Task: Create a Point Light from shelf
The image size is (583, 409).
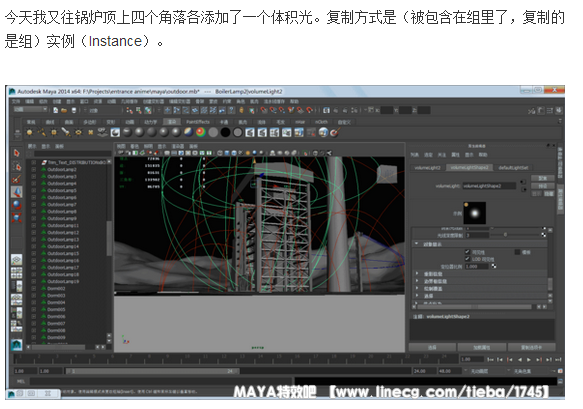Action: click(x=54, y=132)
